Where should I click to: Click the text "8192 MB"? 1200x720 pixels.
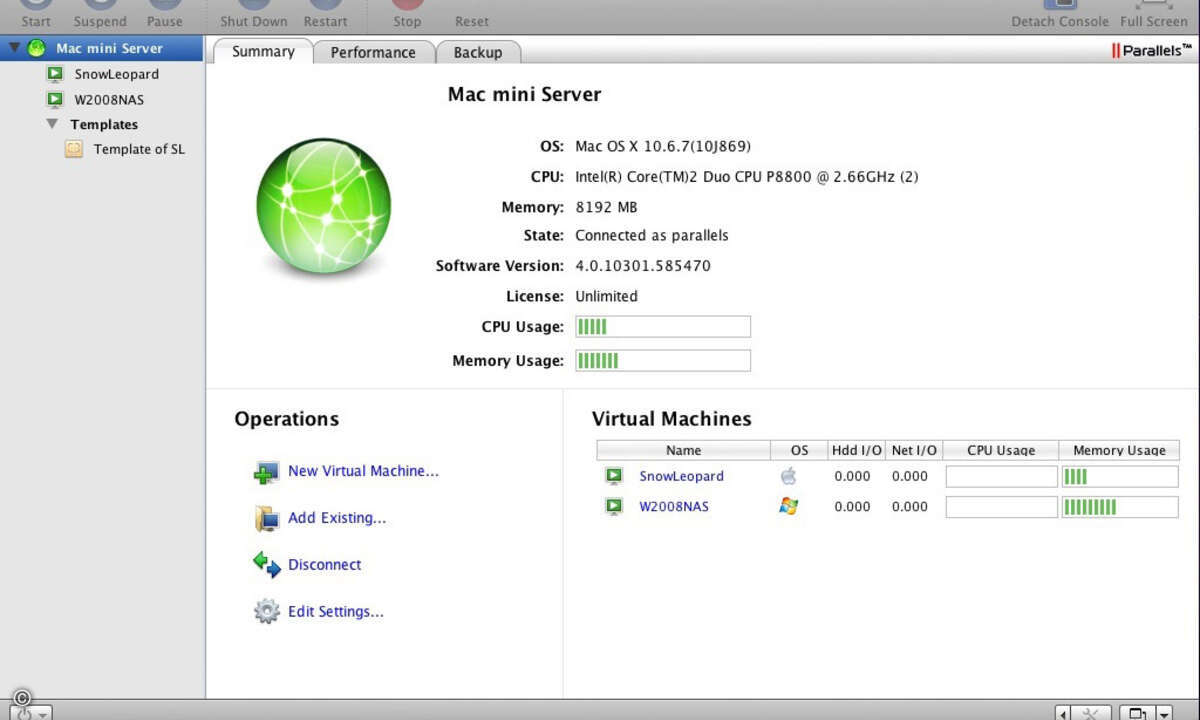pyautogui.click(x=606, y=207)
